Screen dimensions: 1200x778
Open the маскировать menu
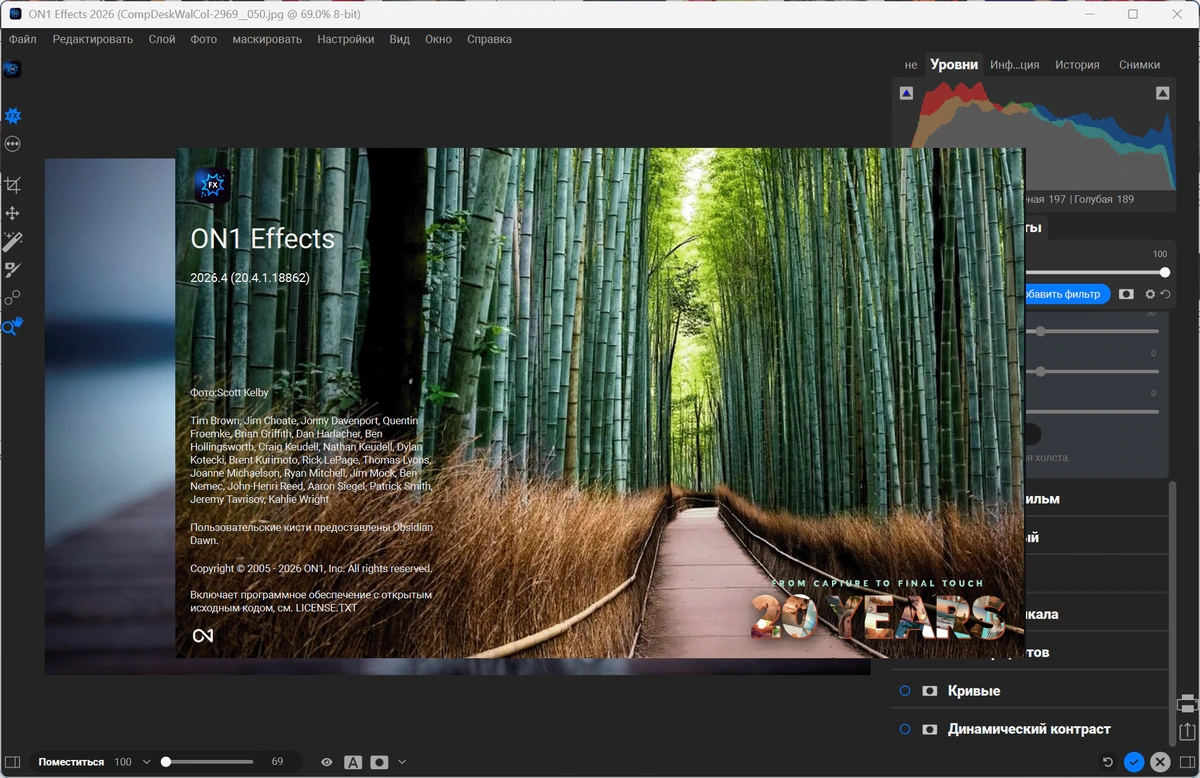267,39
